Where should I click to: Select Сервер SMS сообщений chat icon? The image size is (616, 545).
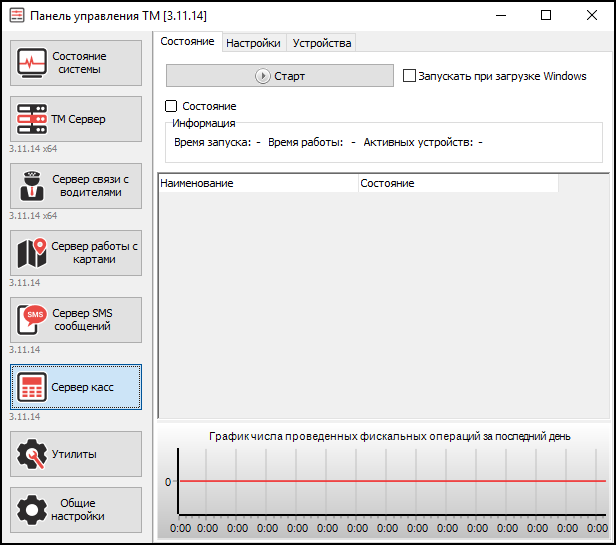[32, 320]
